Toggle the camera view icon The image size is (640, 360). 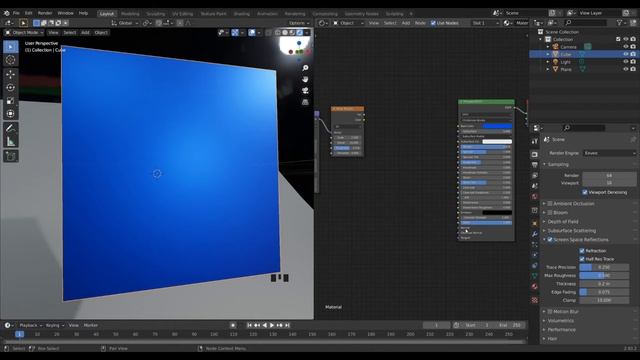(x=305, y=91)
